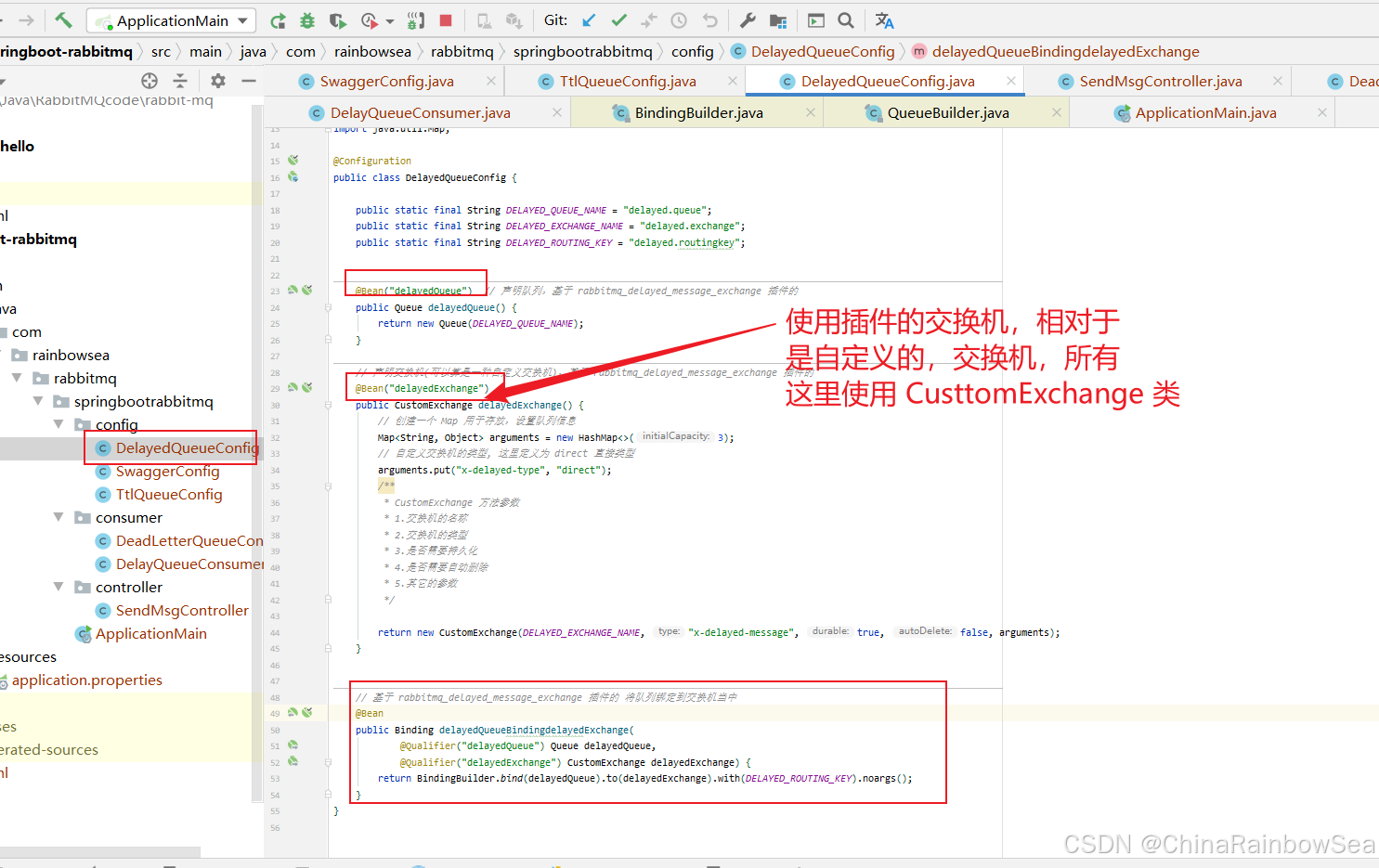Open DelayQueueConsumer.java tab
This screenshot has width=1379, height=868.
click(420, 113)
